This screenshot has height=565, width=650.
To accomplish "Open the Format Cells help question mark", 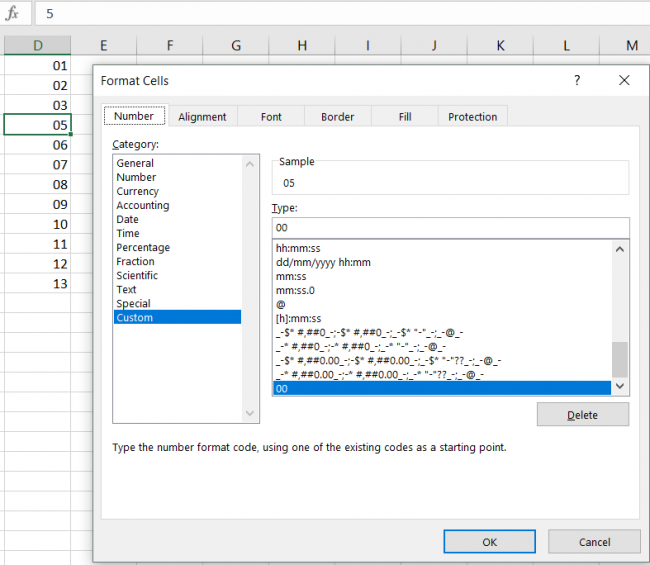I will [577, 80].
